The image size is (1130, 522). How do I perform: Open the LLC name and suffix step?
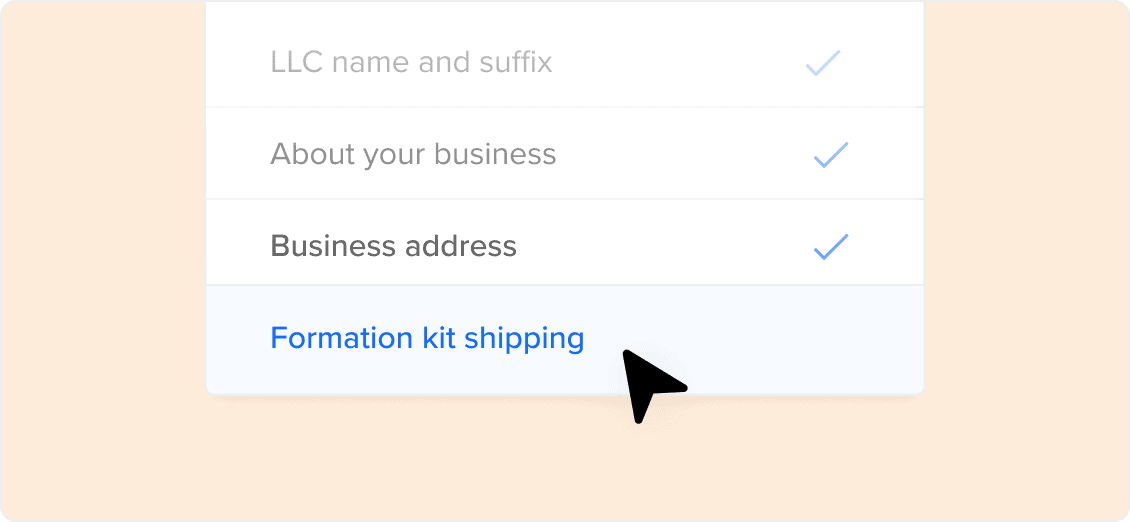click(411, 63)
